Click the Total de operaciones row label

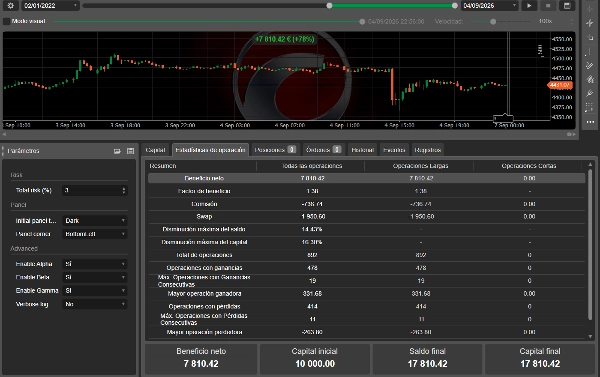pyautogui.click(x=204, y=255)
